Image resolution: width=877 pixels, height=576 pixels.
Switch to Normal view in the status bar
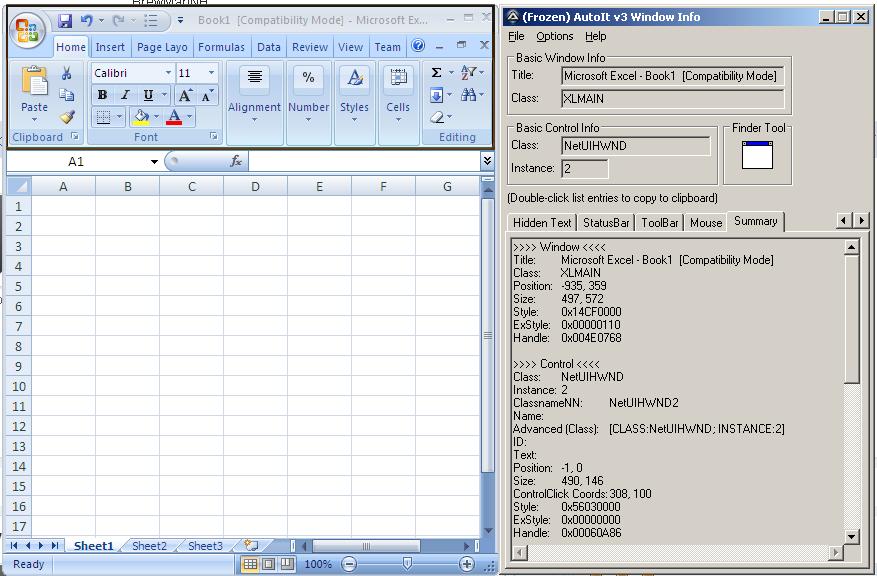(x=249, y=564)
